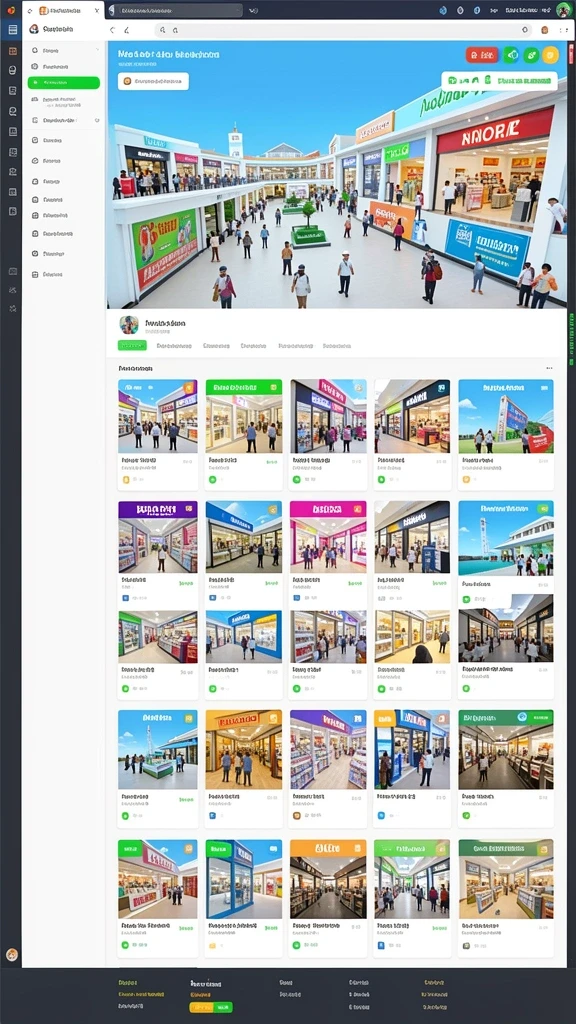The width and height of the screenshot is (576, 1024).
Task: Click the red button in the banner header
Action: (482, 56)
